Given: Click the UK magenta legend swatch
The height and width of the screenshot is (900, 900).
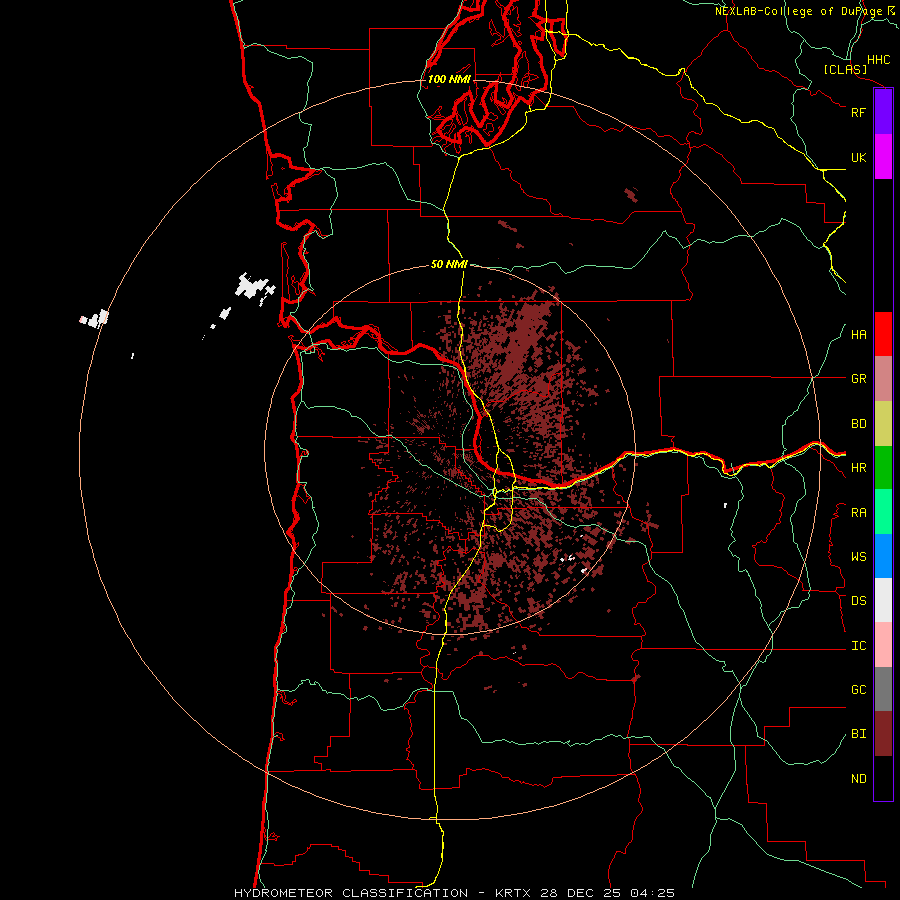Looking at the screenshot, I should point(883,157).
